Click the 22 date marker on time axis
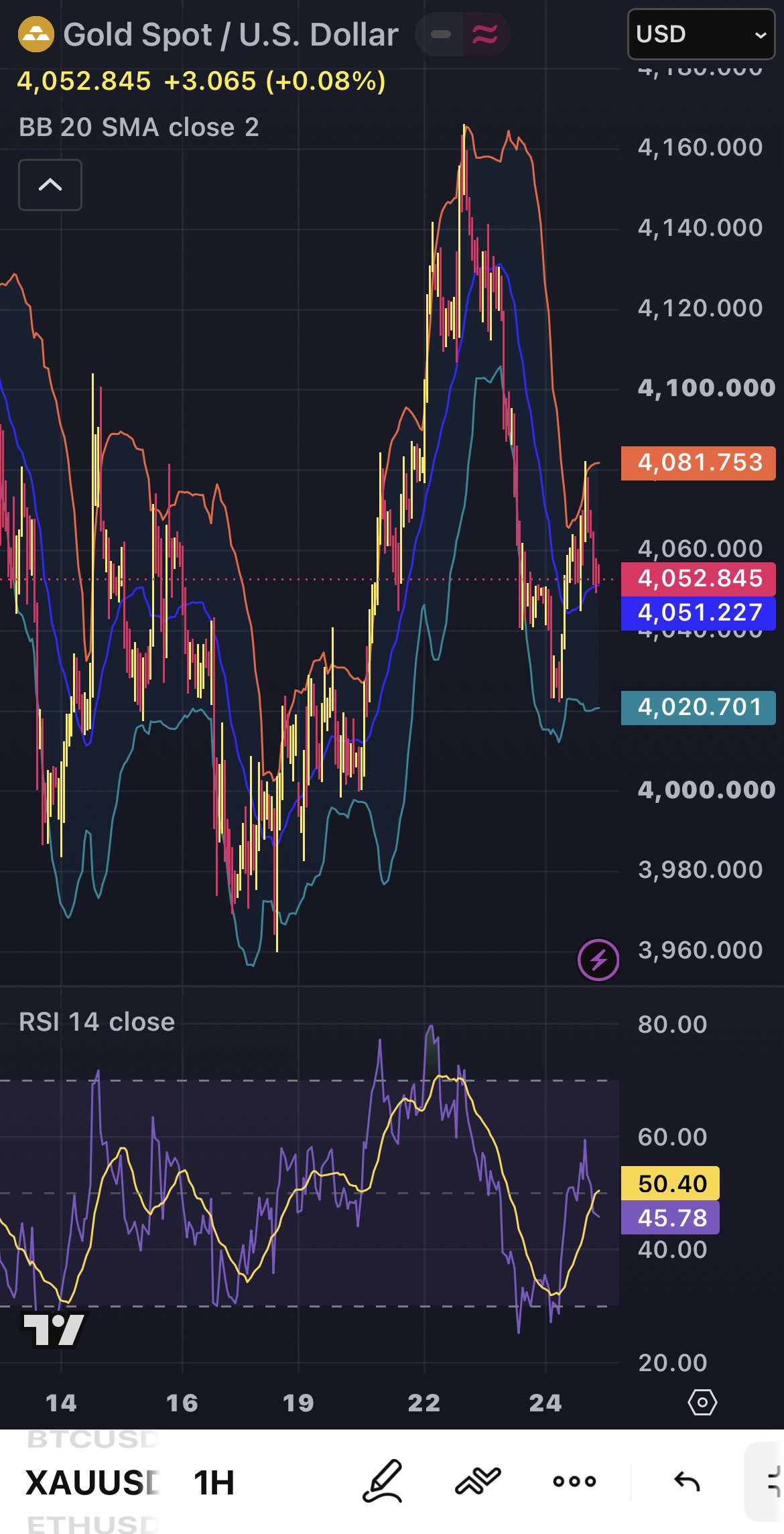 click(x=424, y=1403)
